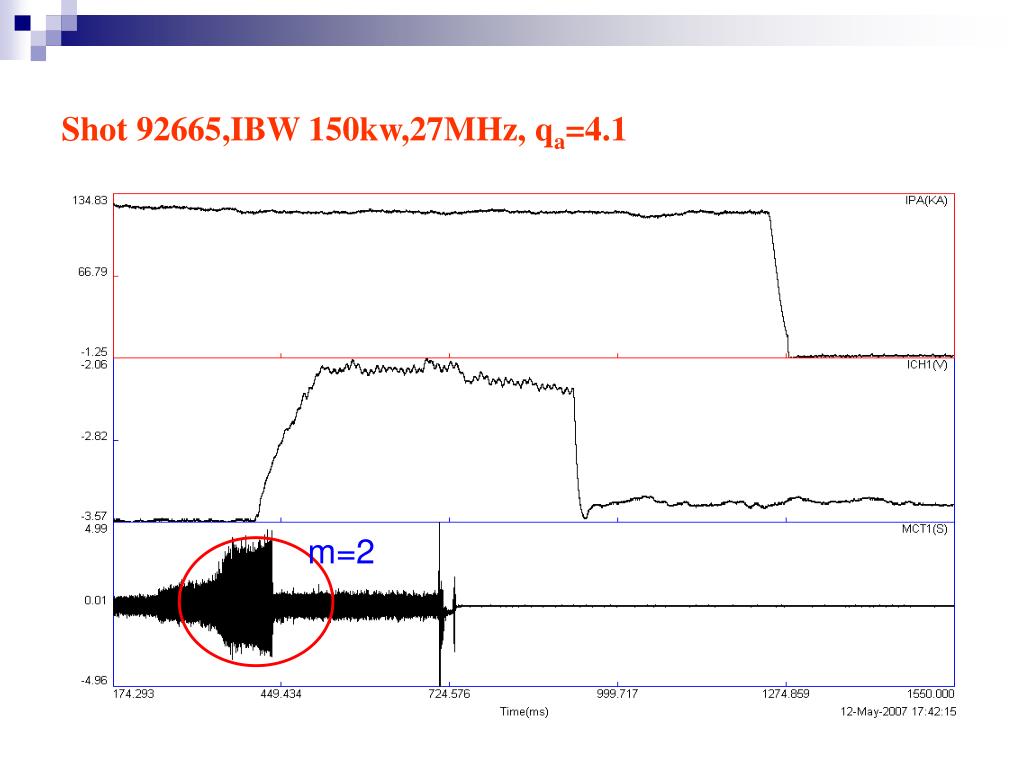Click the time axis value 1274.859
Image resolution: width=1024 pixels, height=768 pixels.
point(786,694)
